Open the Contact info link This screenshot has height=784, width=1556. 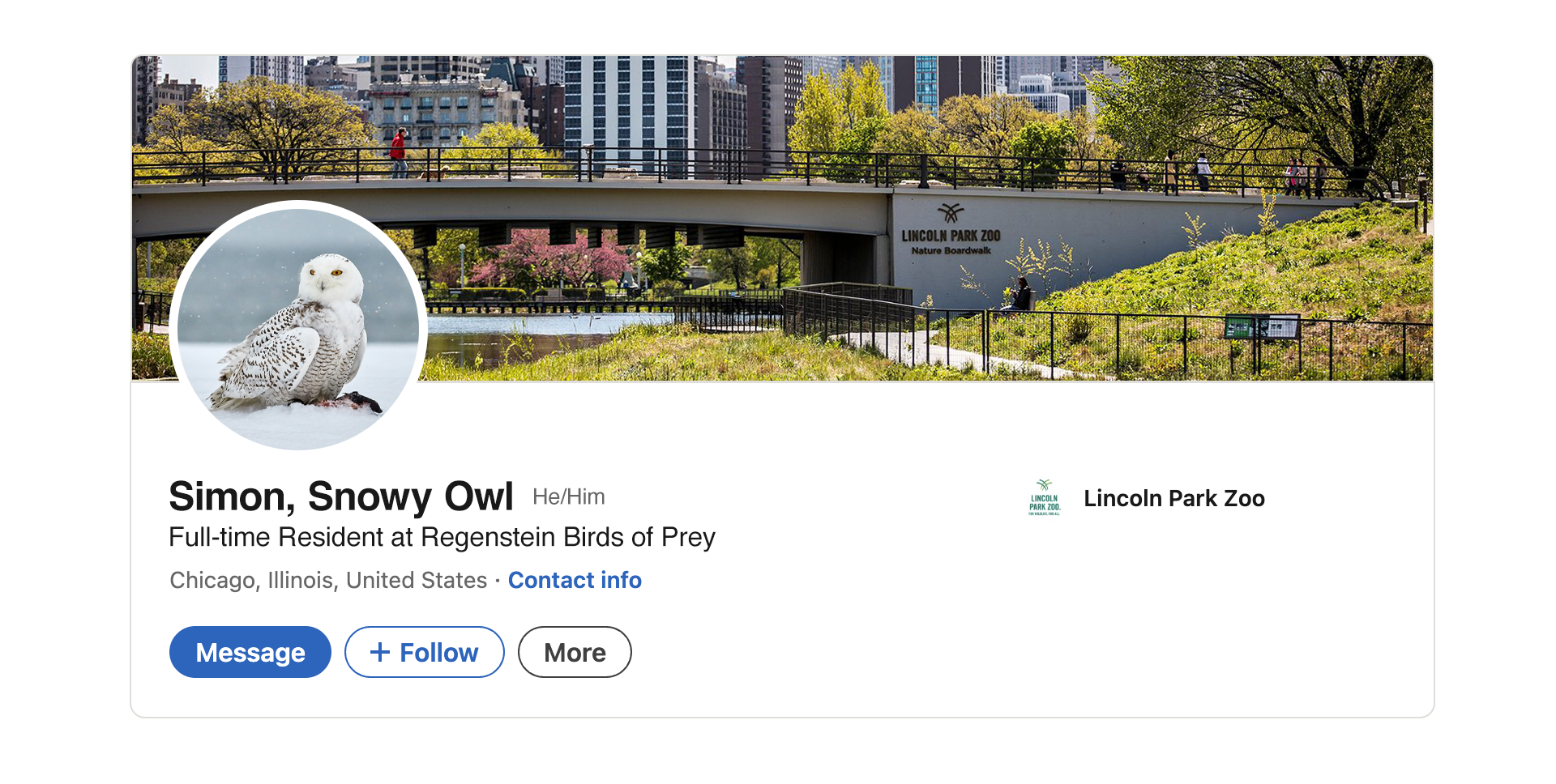coord(575,580)
